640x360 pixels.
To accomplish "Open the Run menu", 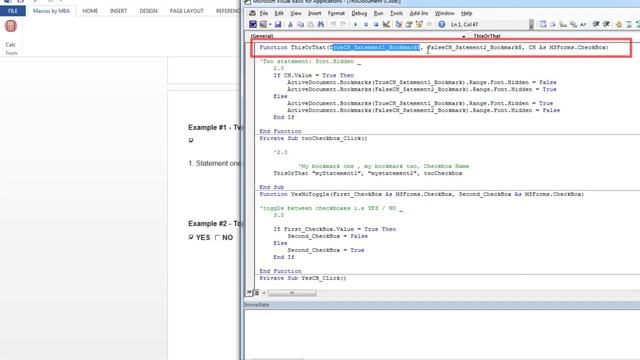I will [x=378, y=13].
